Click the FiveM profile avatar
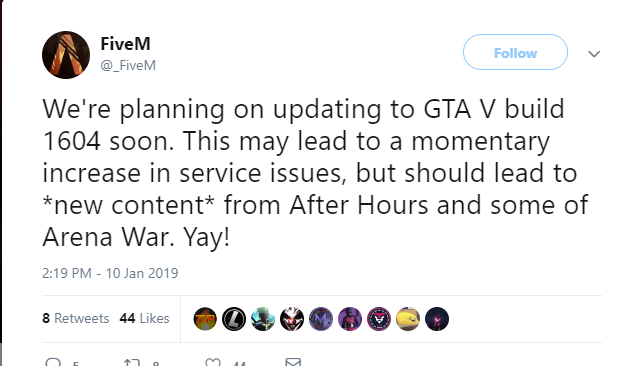Screen dimensions: 619x366 [66, 55]
